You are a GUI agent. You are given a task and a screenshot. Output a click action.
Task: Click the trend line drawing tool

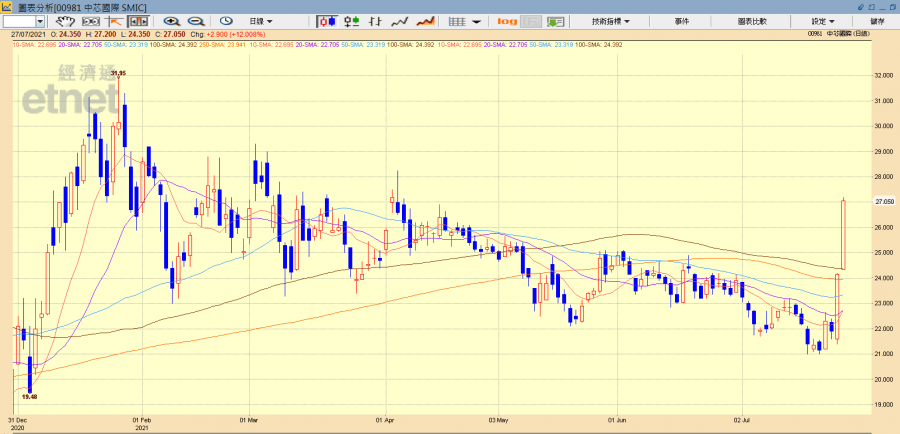pos(114,21)
